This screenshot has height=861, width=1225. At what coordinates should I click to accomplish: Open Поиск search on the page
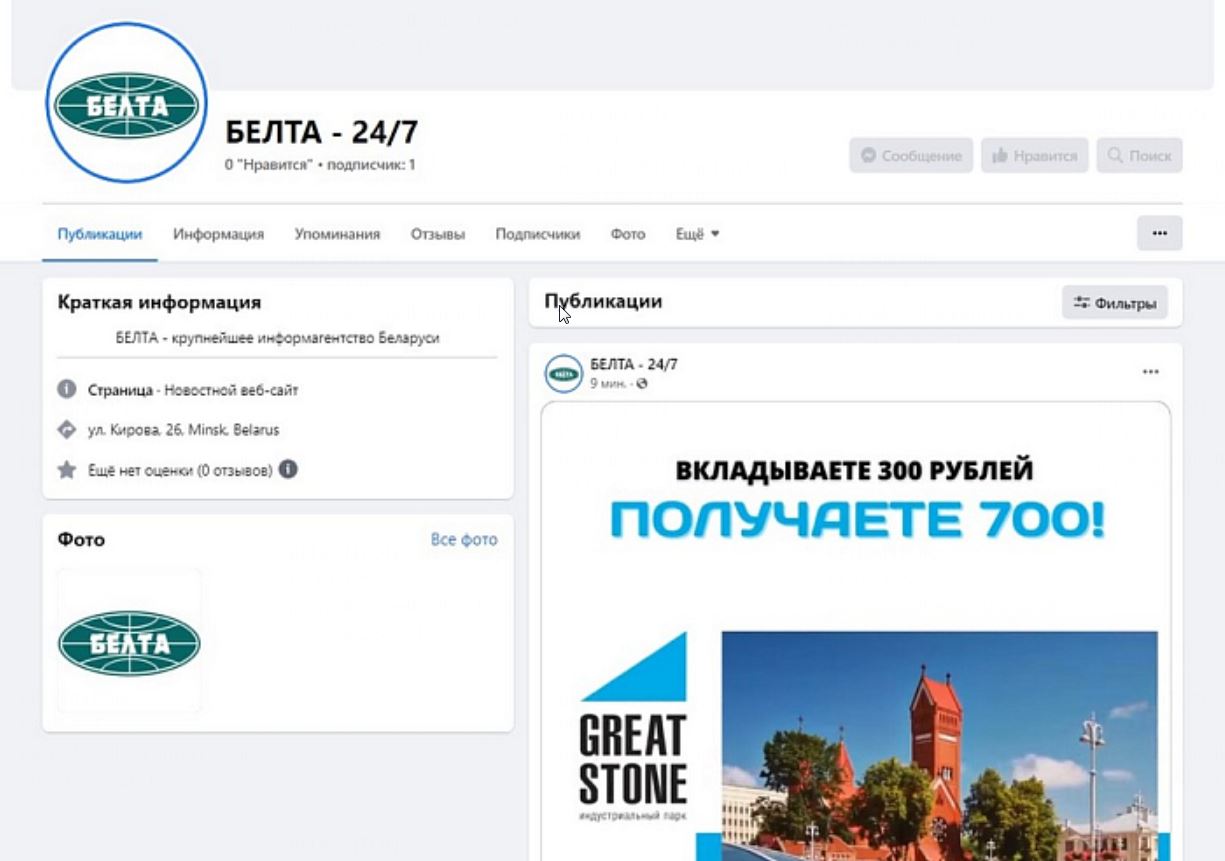click(1140, 156)
